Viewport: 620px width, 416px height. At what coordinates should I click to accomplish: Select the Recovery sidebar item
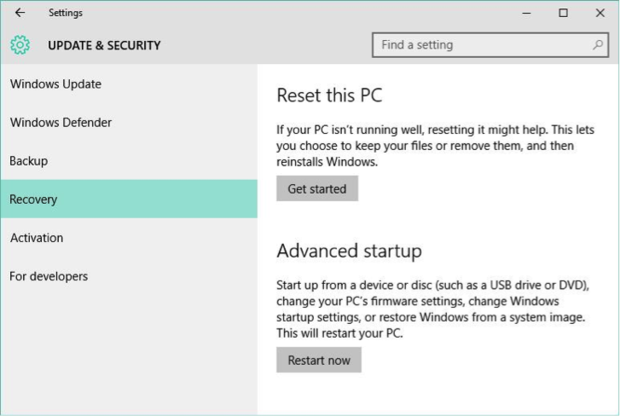(129, 199)
